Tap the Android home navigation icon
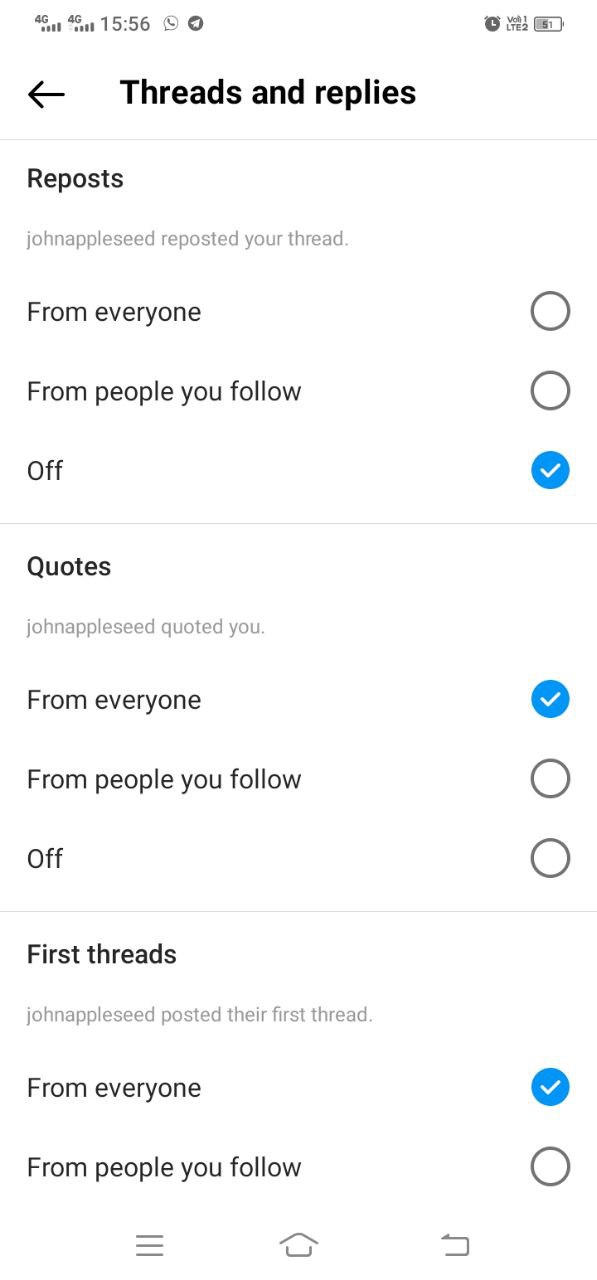The height and width of the screenshot is (1280, 597). tap(299, 1245)
